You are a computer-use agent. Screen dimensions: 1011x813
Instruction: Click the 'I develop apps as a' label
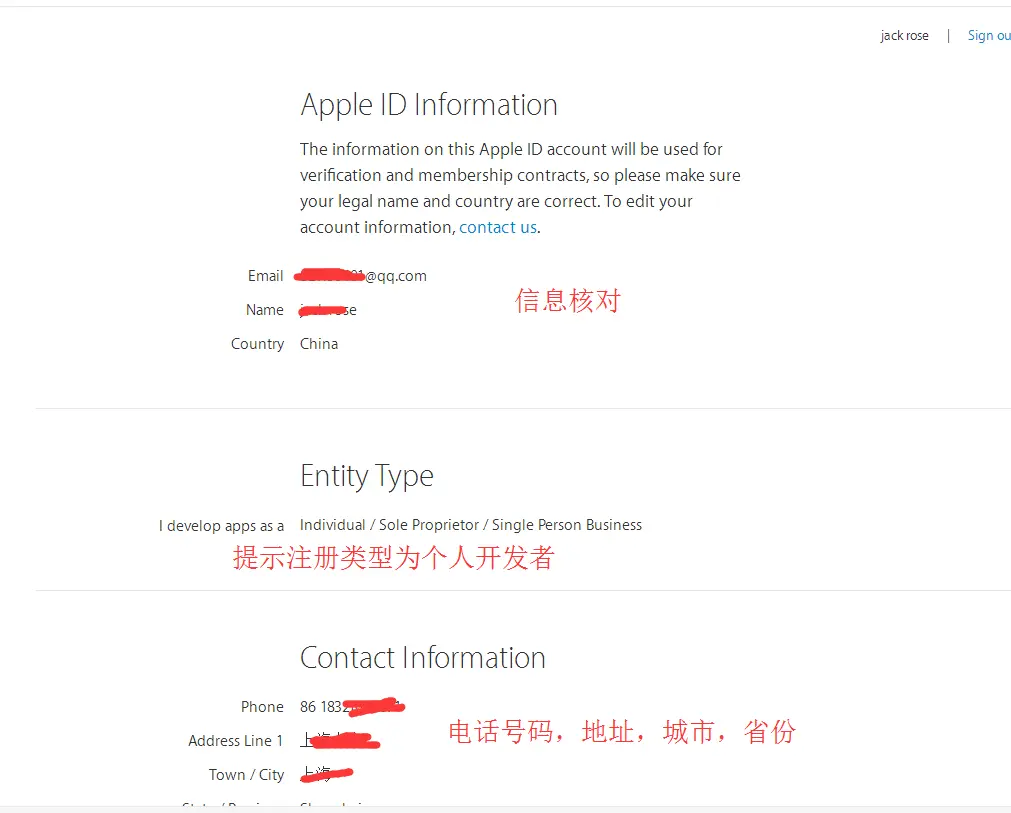pyautogui.click(x=221, y=526)
